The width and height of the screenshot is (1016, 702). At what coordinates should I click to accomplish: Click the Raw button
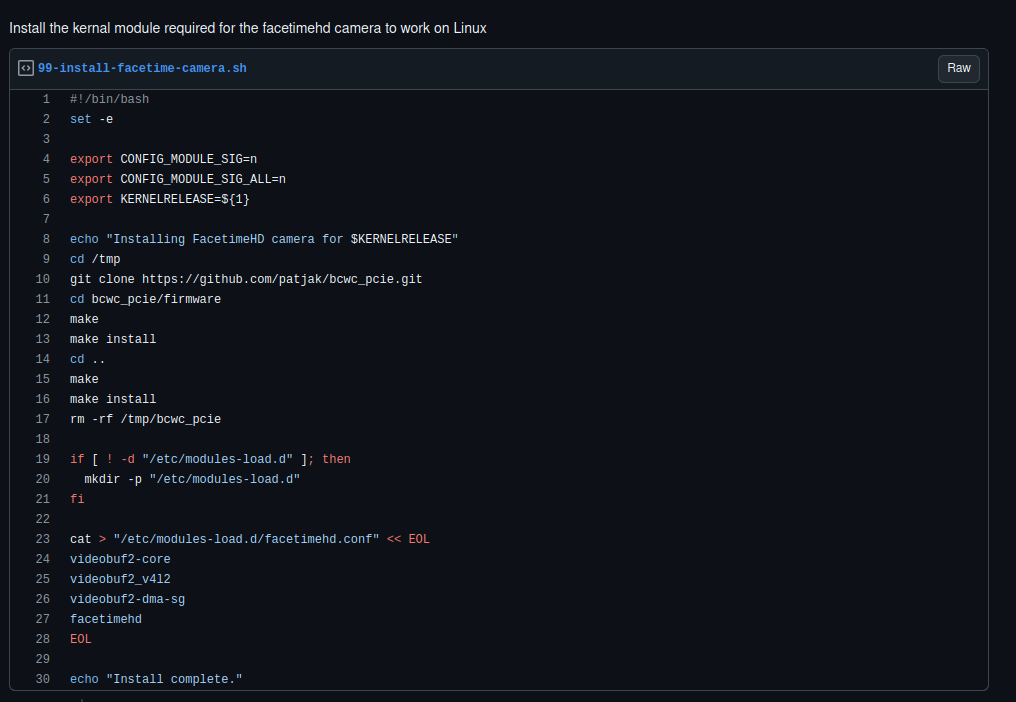coord(957,68)
